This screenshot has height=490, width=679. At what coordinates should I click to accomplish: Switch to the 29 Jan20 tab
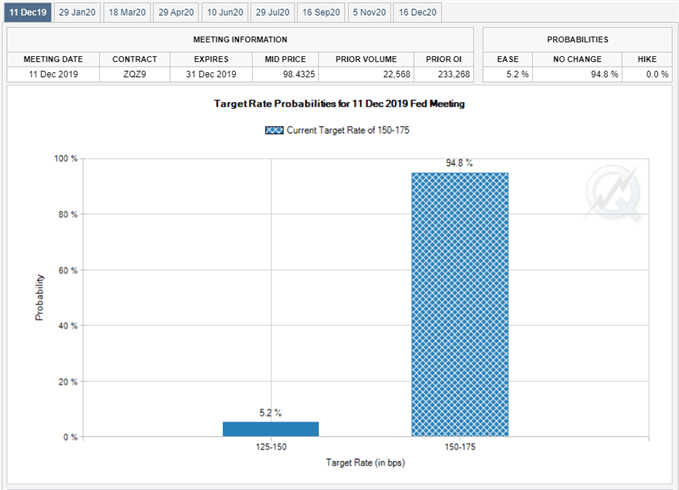pos(77,12)
